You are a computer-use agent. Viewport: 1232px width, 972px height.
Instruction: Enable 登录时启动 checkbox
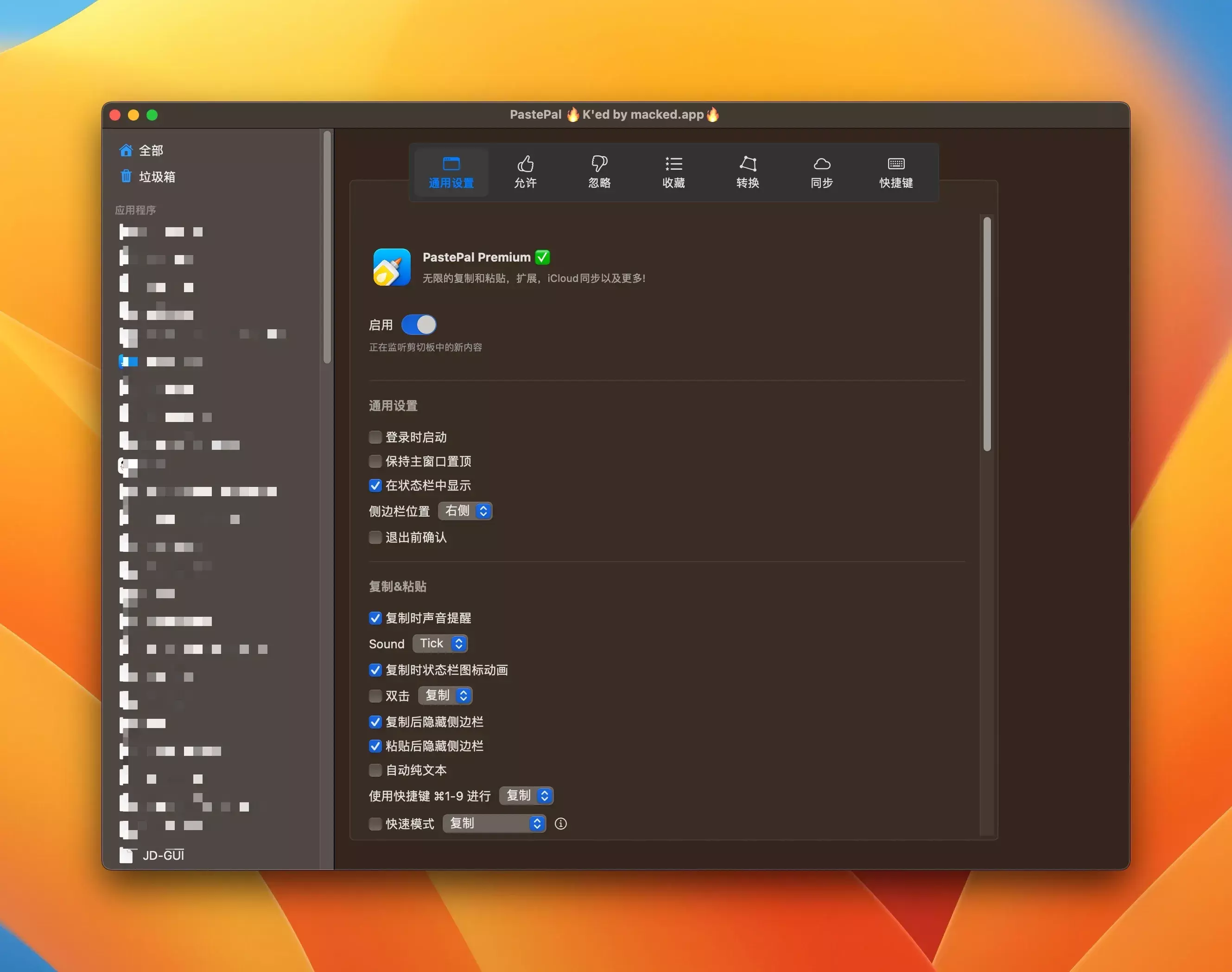pyautogui.click(x=375, y=437)
